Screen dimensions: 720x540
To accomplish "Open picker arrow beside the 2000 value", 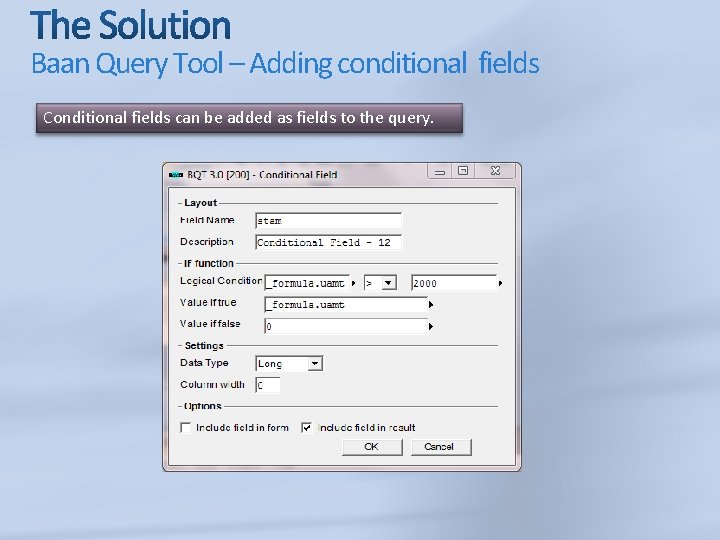I will pyautogui.click(x=500, y=283).
